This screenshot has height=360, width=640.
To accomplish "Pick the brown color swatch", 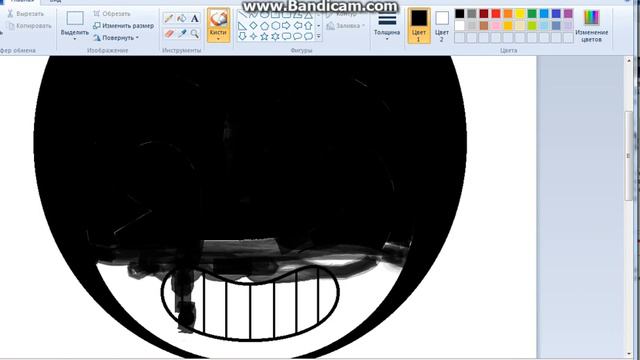I will pyautogui.click(x=484, y=26).
